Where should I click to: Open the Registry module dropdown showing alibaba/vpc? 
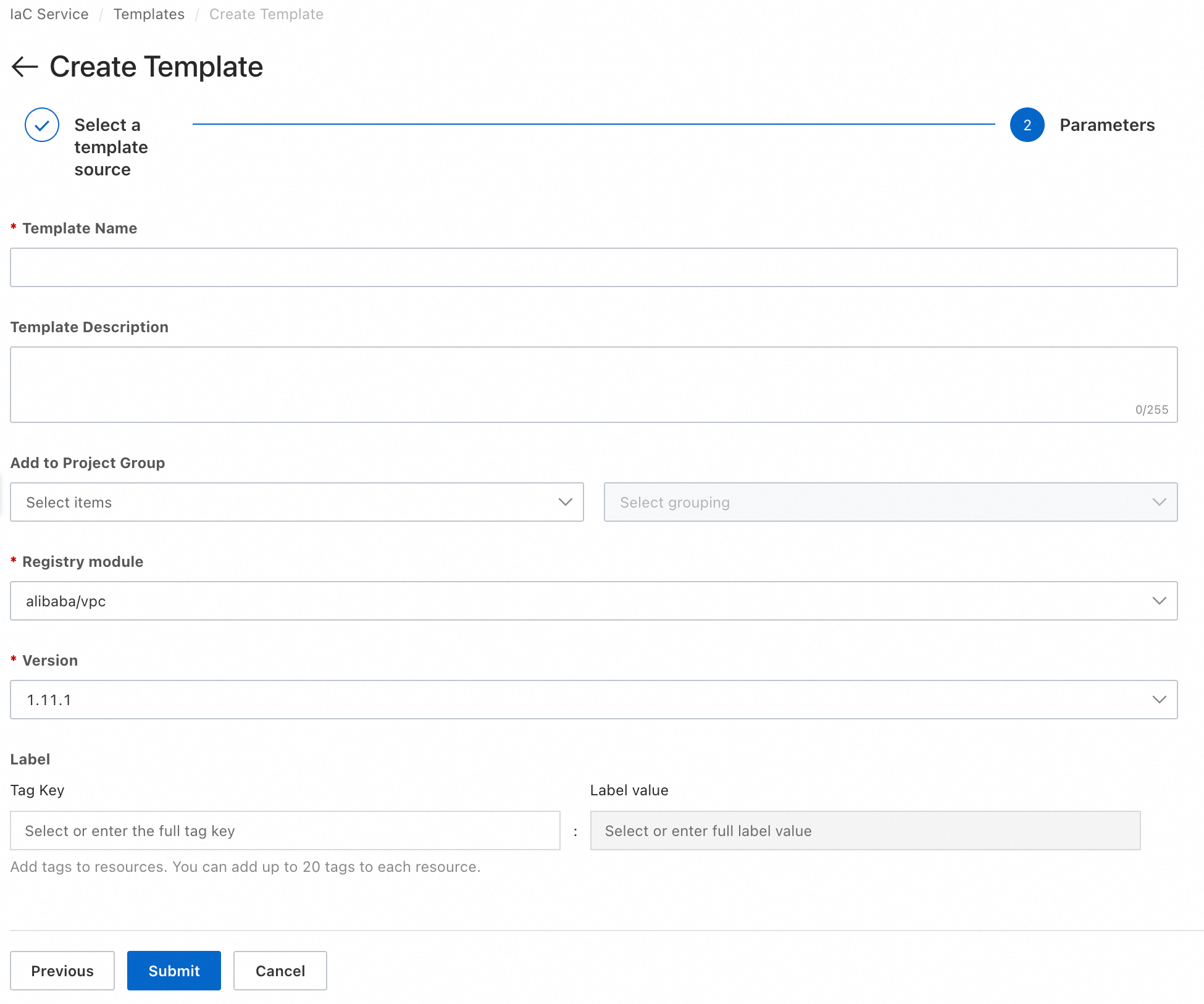[x=594, y=601]
